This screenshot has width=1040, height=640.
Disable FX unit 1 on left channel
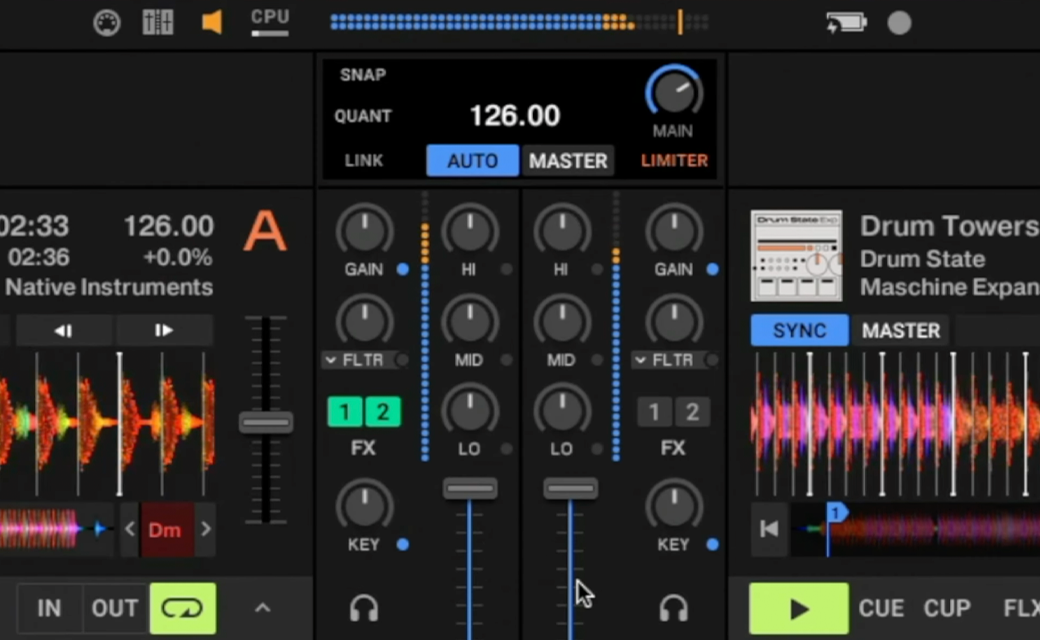coord(345,413)
